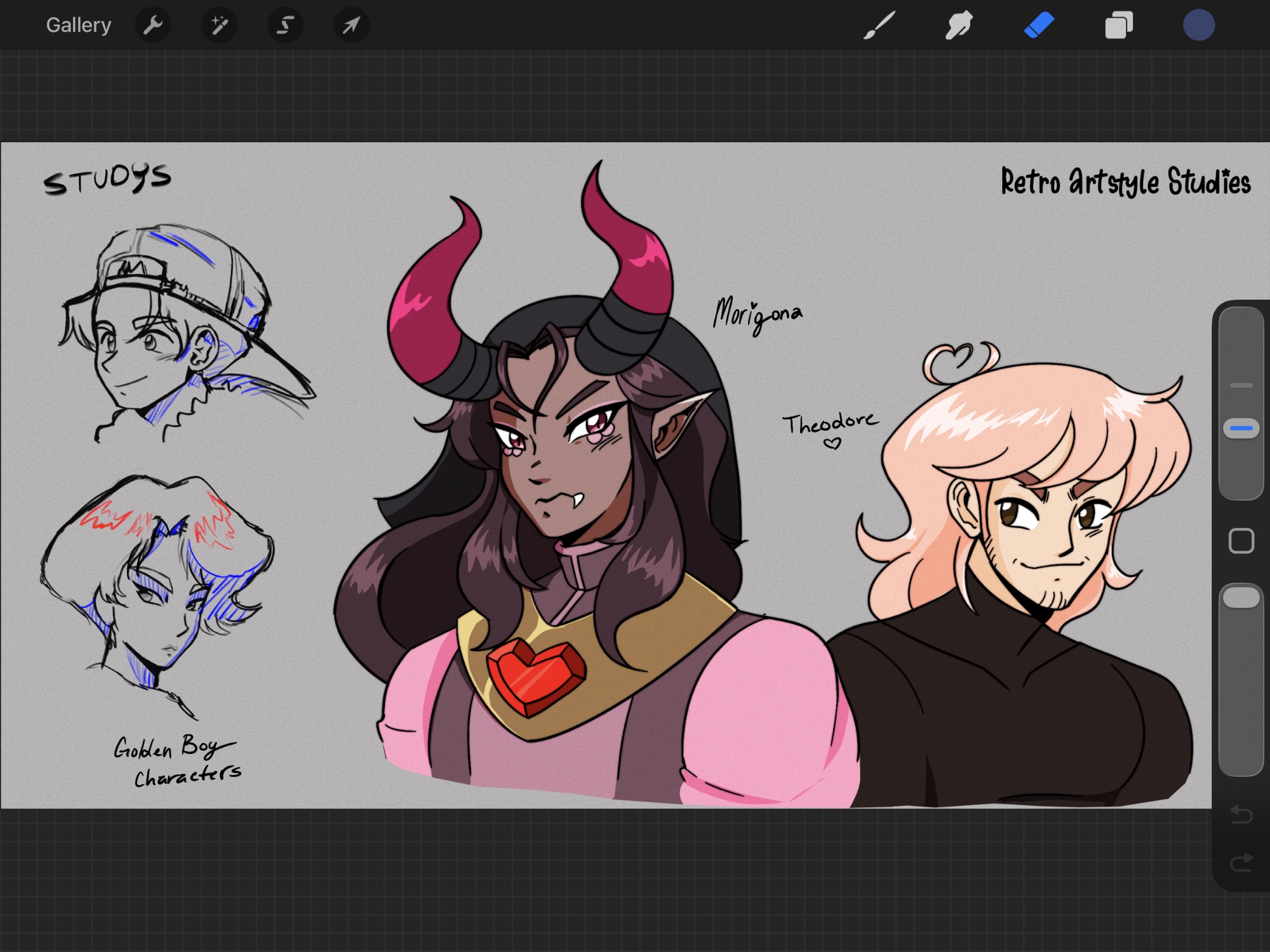Click the 'Retro Artstyle Studies' title text

pos(1125,182)
